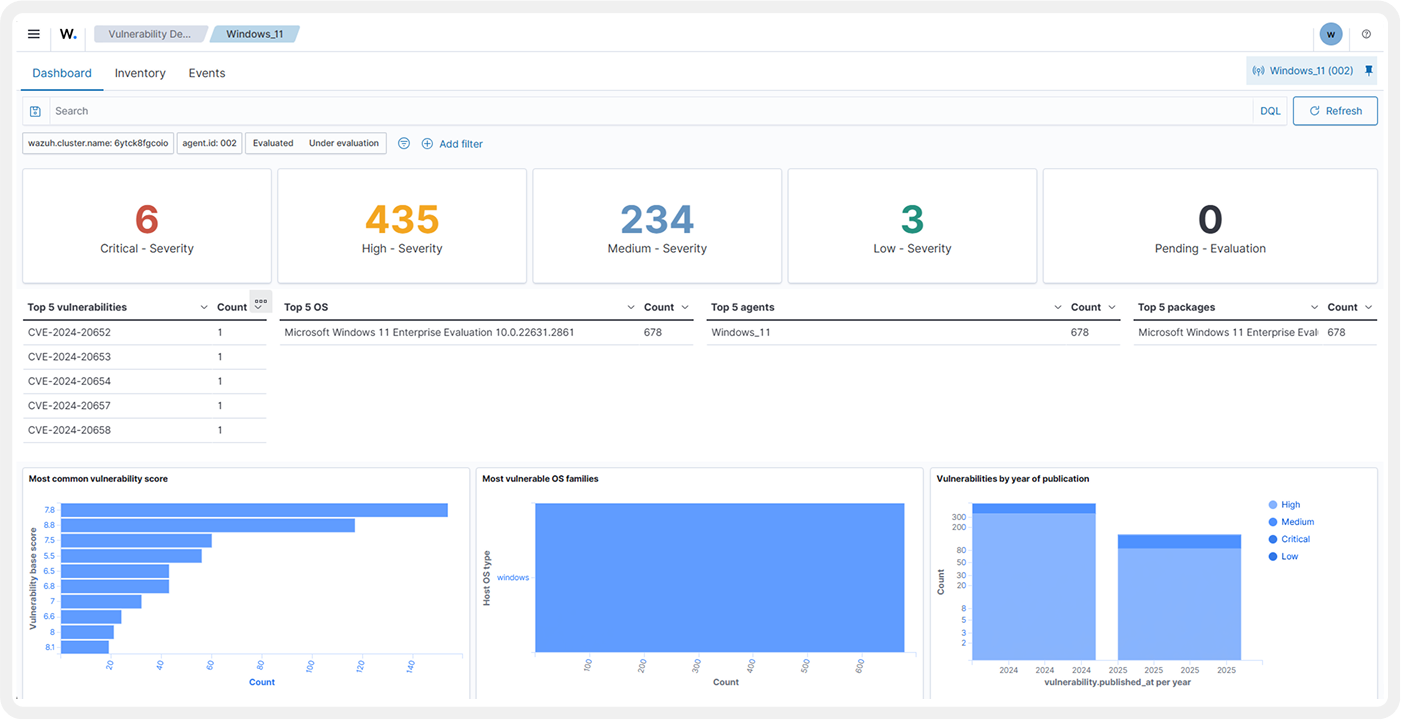
Task: Click the Medium legend color dot
Action: coord(1273,522)
